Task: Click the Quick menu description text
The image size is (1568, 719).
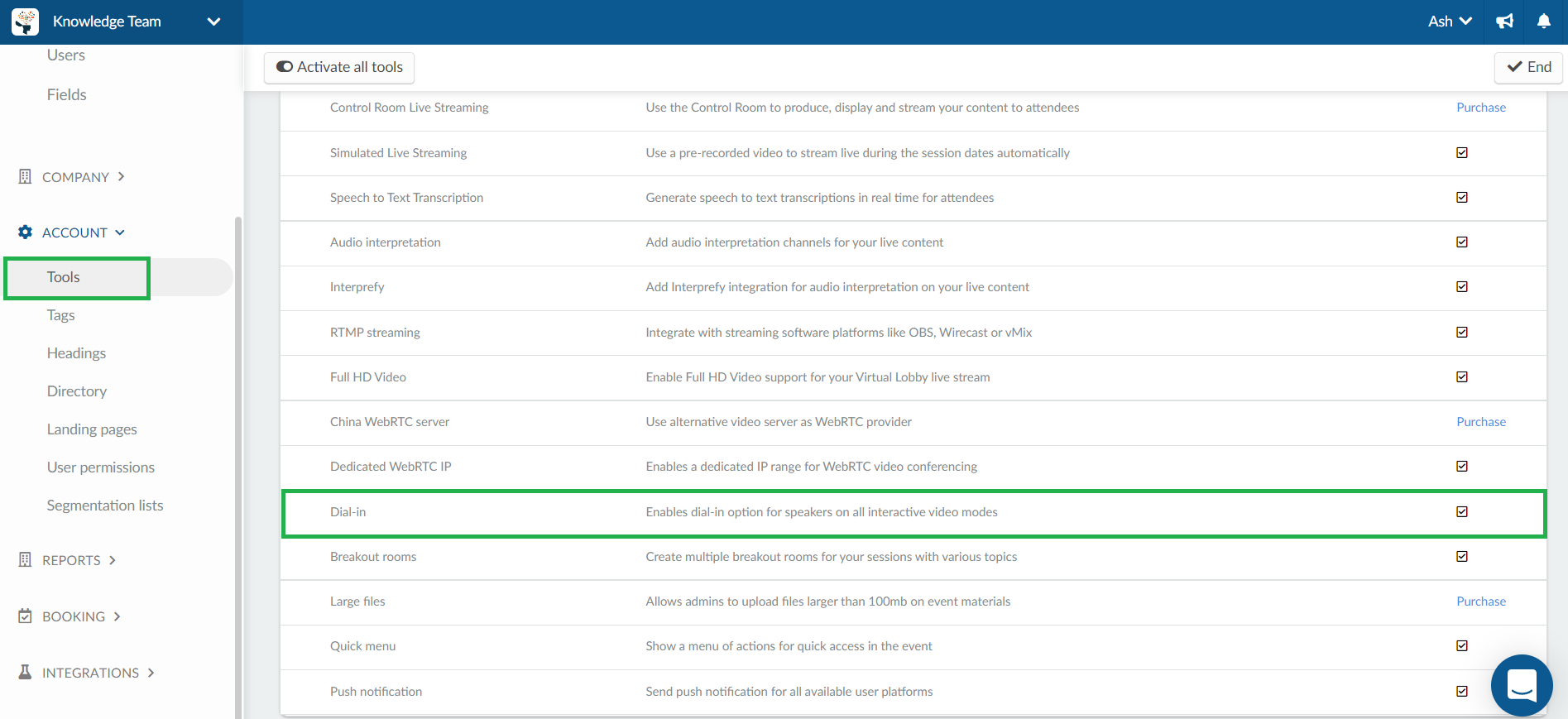Action: point(789,646)
